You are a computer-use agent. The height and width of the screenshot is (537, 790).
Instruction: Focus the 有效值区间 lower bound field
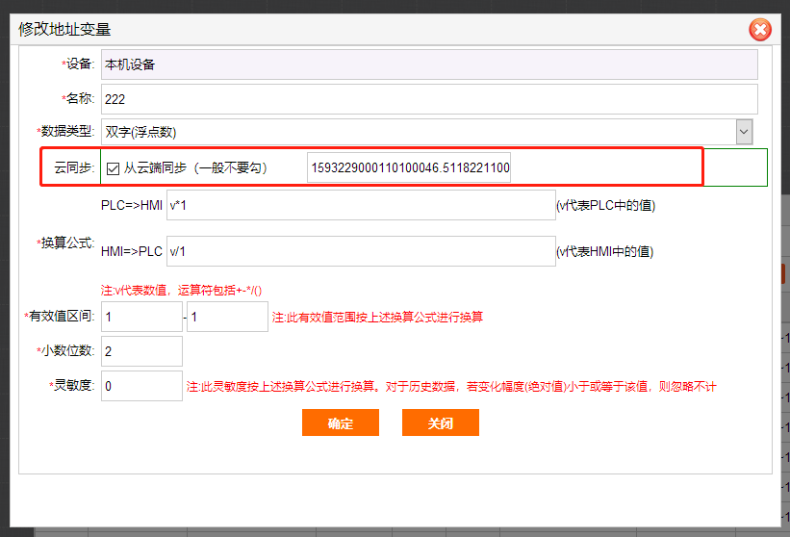click(x=141, y=317)
